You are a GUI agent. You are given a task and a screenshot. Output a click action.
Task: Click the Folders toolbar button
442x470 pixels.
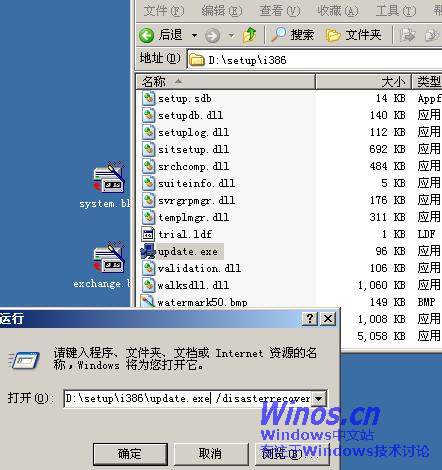(353, 35)
